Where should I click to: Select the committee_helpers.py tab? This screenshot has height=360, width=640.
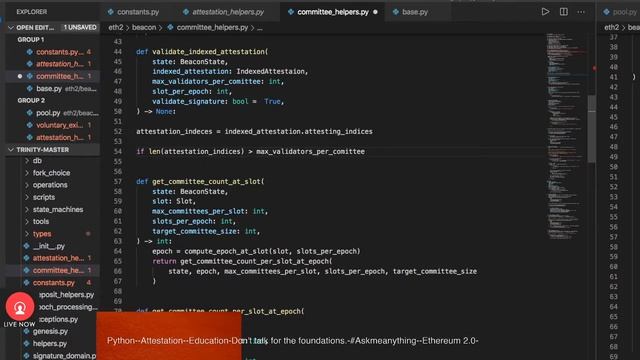333,12
